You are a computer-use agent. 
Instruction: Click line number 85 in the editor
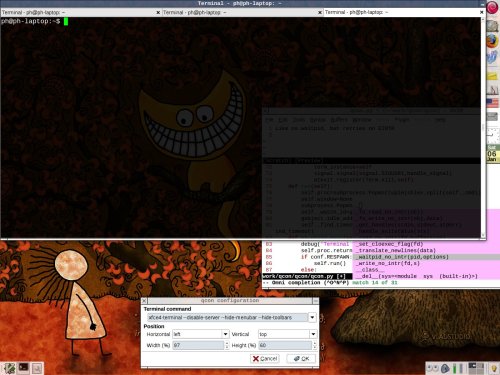point(269,257)
